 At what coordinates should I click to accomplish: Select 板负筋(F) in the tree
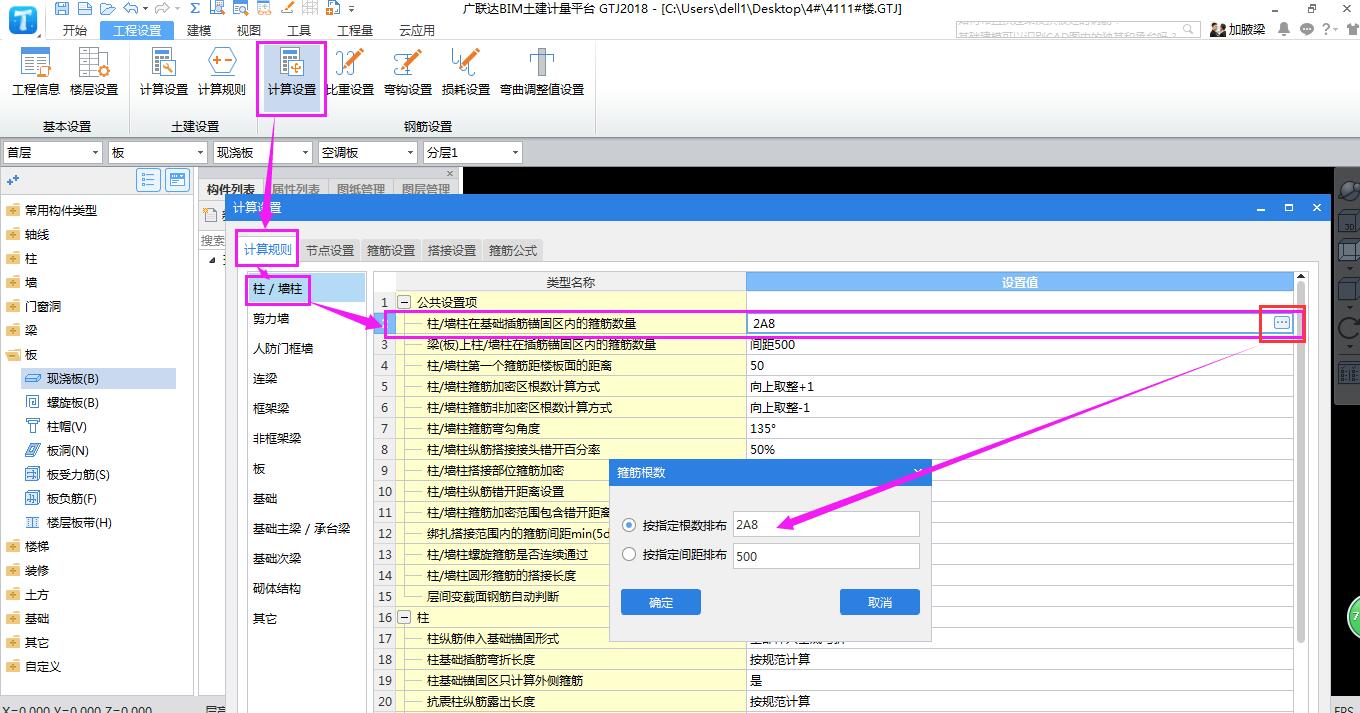coord(72,499)
